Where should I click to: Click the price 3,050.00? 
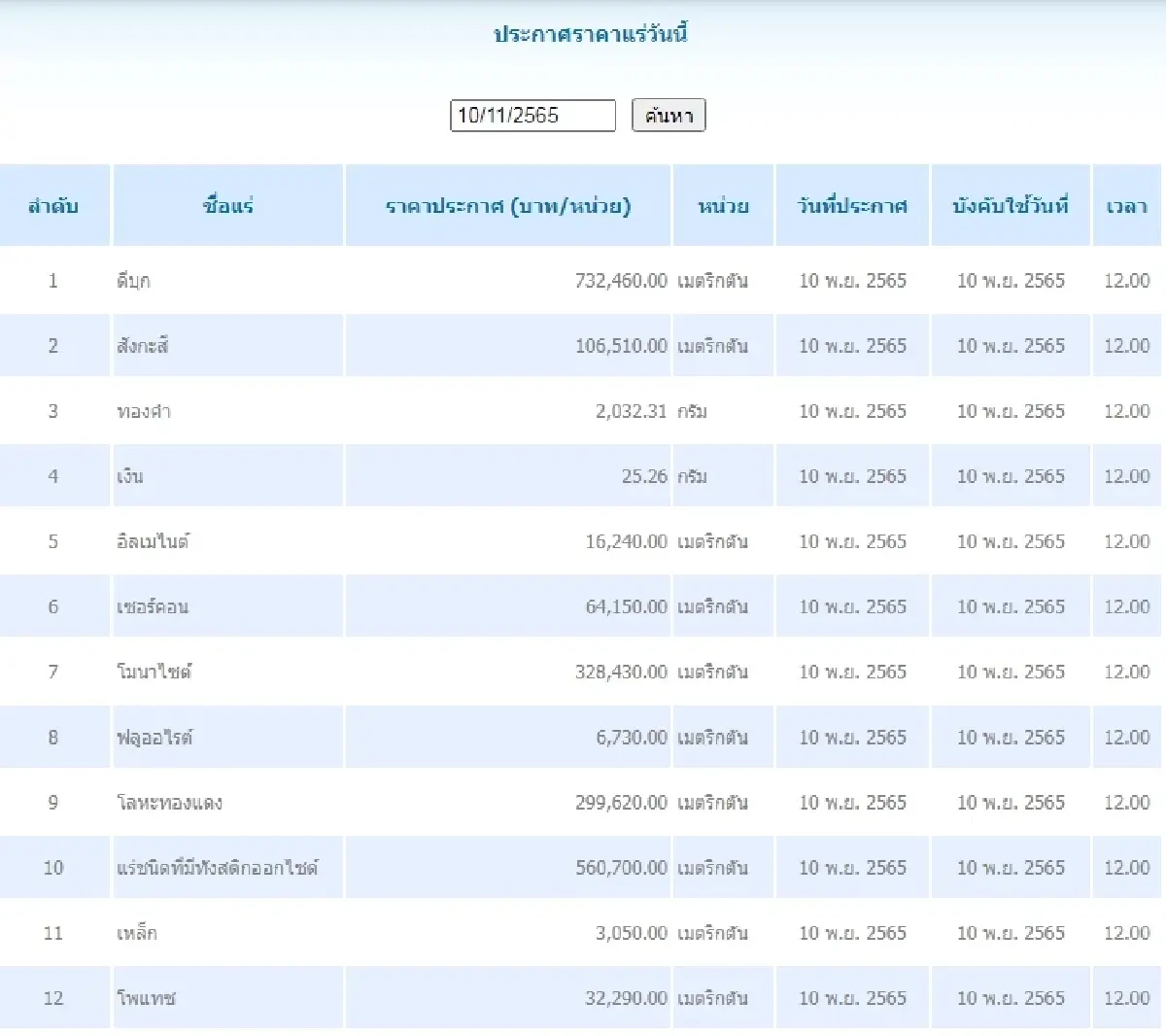[x=632, y=933]
